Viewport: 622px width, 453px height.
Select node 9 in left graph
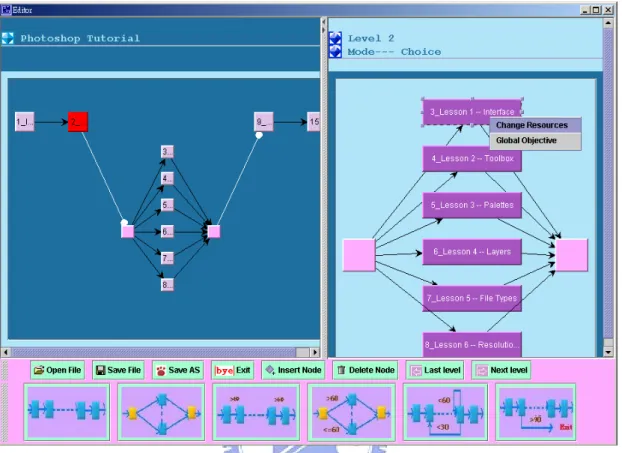[x=263, y=122]
